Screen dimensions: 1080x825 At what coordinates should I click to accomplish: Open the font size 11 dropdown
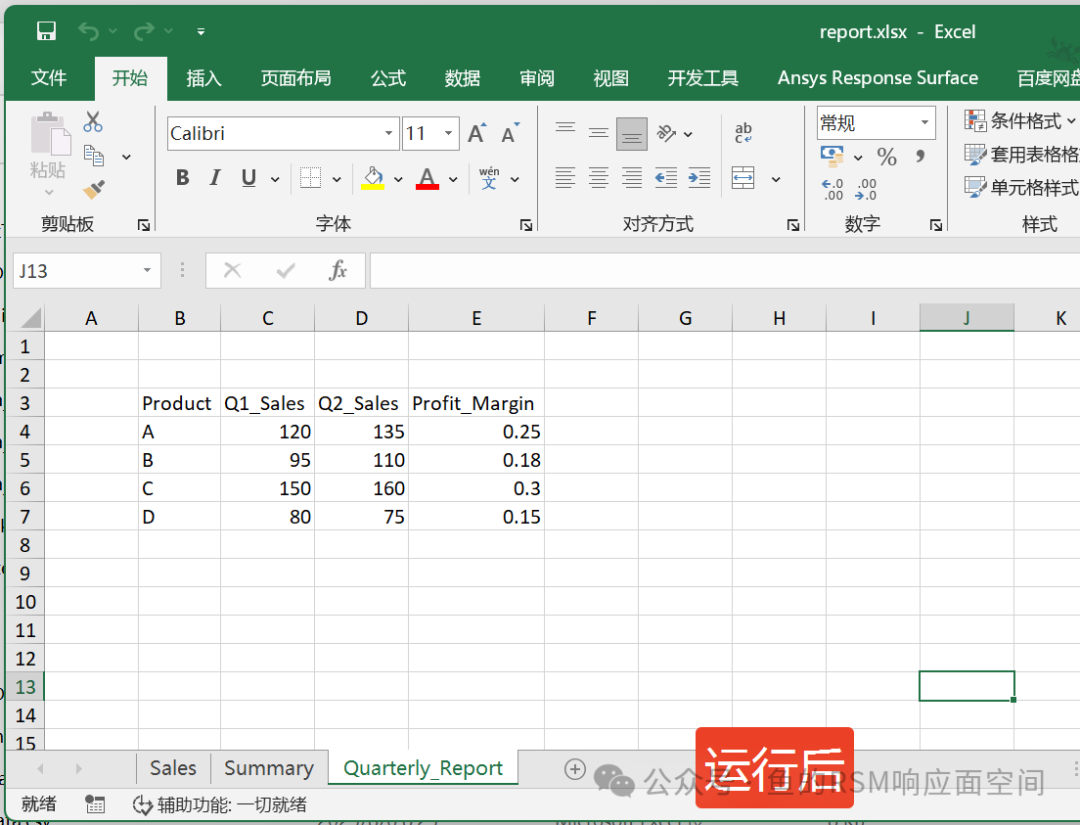(448, 133)
